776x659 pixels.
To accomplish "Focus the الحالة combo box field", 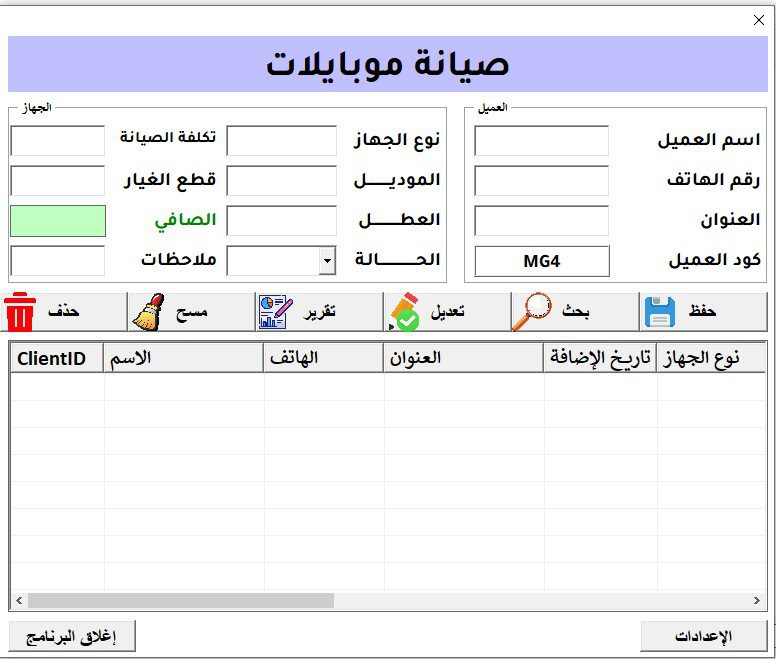I will pyautogui.click(x=281, y=261).
